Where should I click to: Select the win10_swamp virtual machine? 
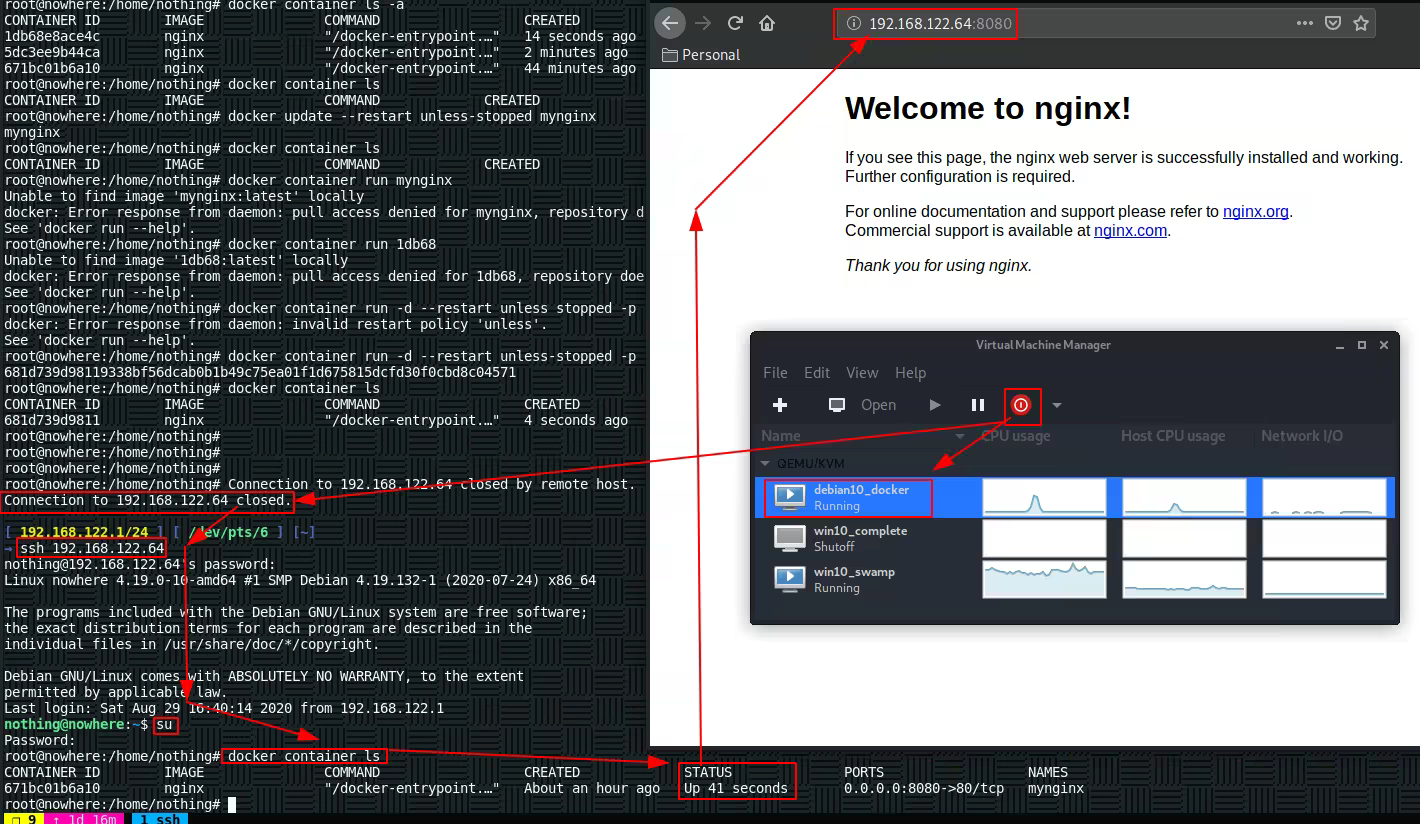(x=1075, y=579)
